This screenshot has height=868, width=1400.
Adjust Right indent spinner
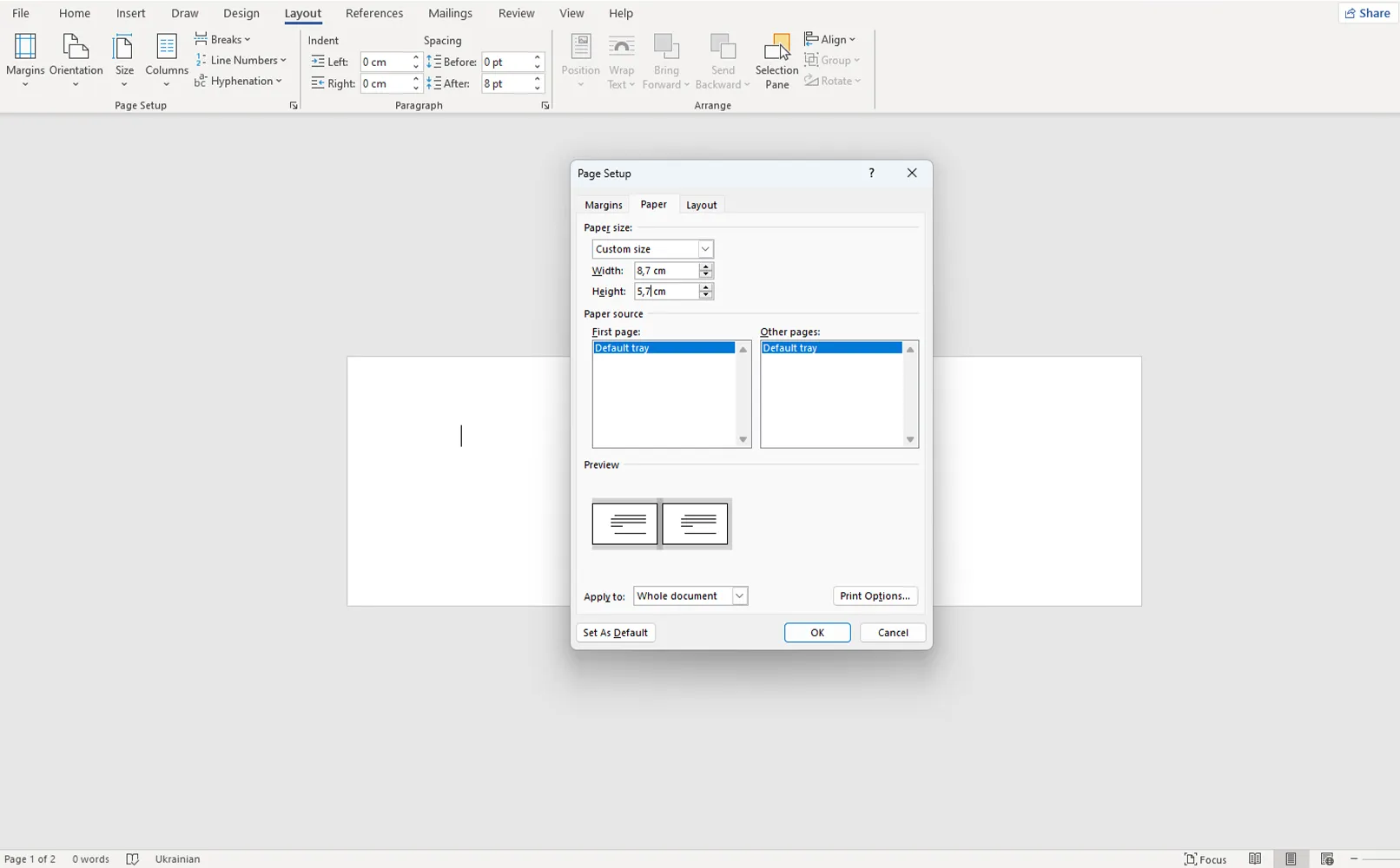(416, 83)
